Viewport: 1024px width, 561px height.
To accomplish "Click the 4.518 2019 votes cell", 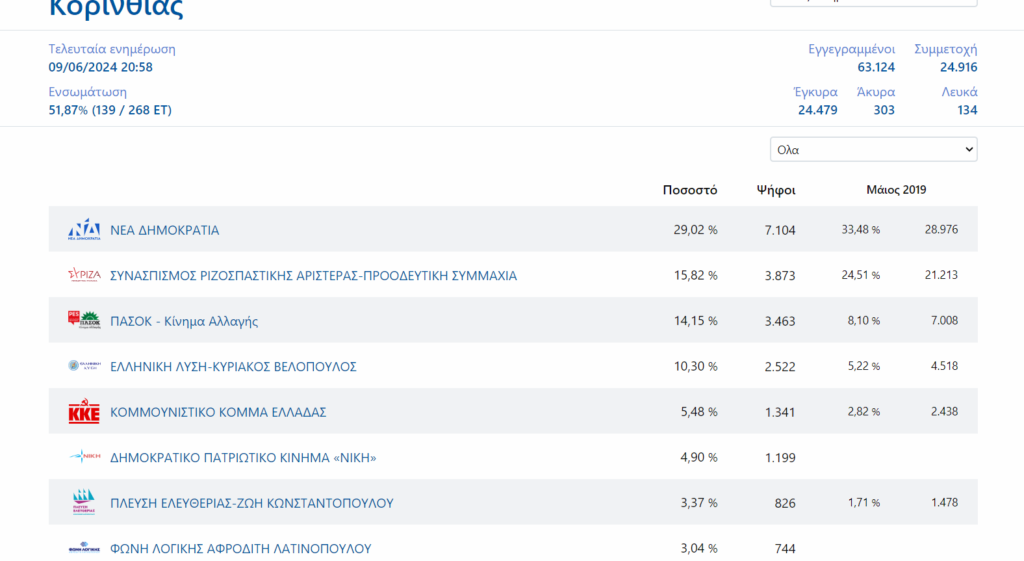I will click(944, 366).
